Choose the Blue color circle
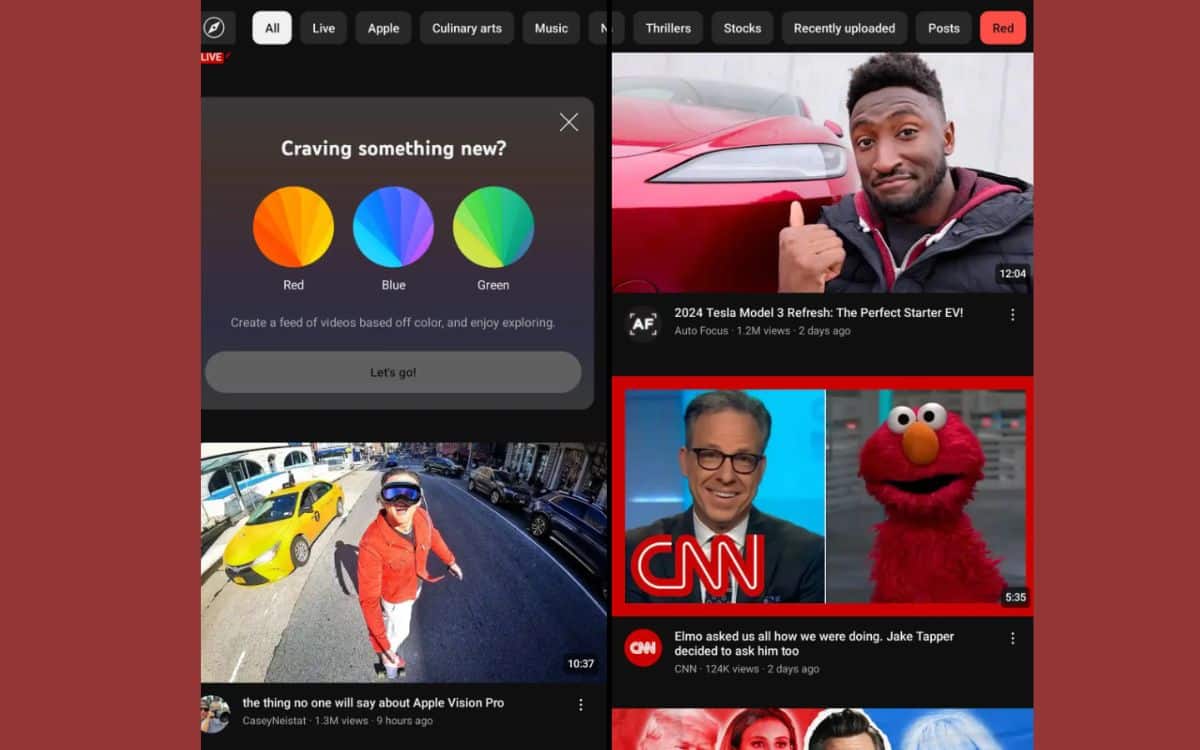 [x=393, y=227]
